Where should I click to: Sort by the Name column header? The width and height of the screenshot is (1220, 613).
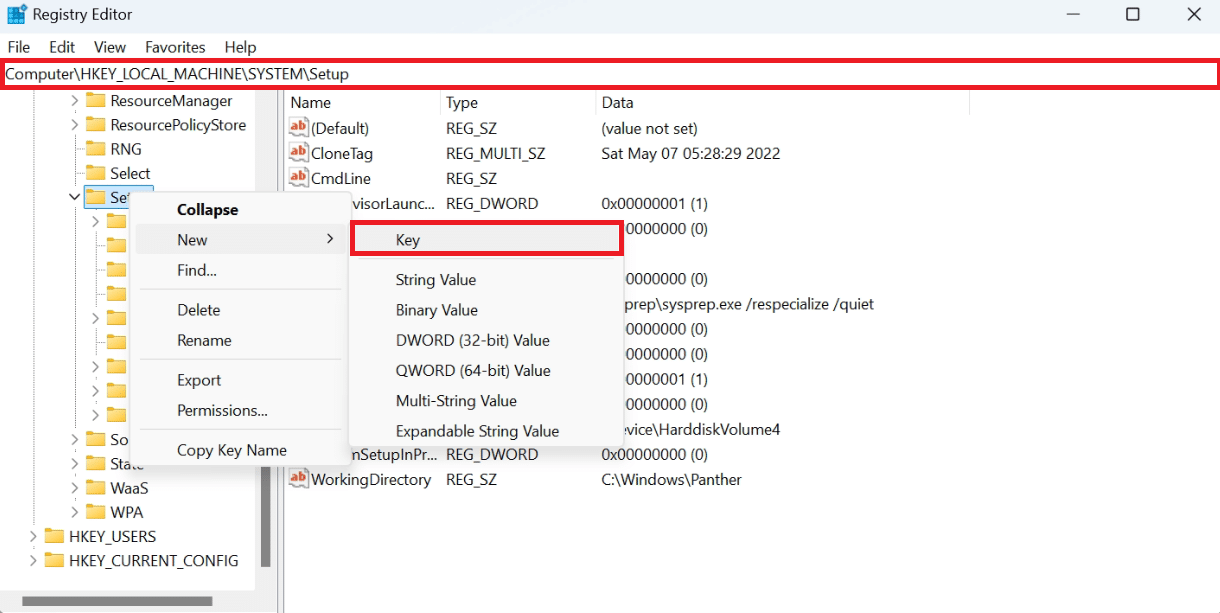point(363,102)
